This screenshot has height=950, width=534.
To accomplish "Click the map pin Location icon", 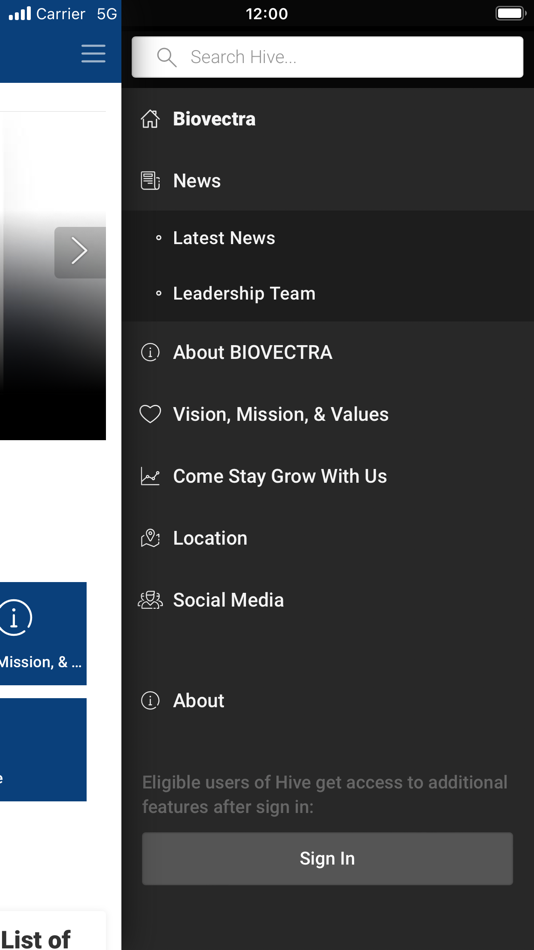I will (x=150, y=538).
